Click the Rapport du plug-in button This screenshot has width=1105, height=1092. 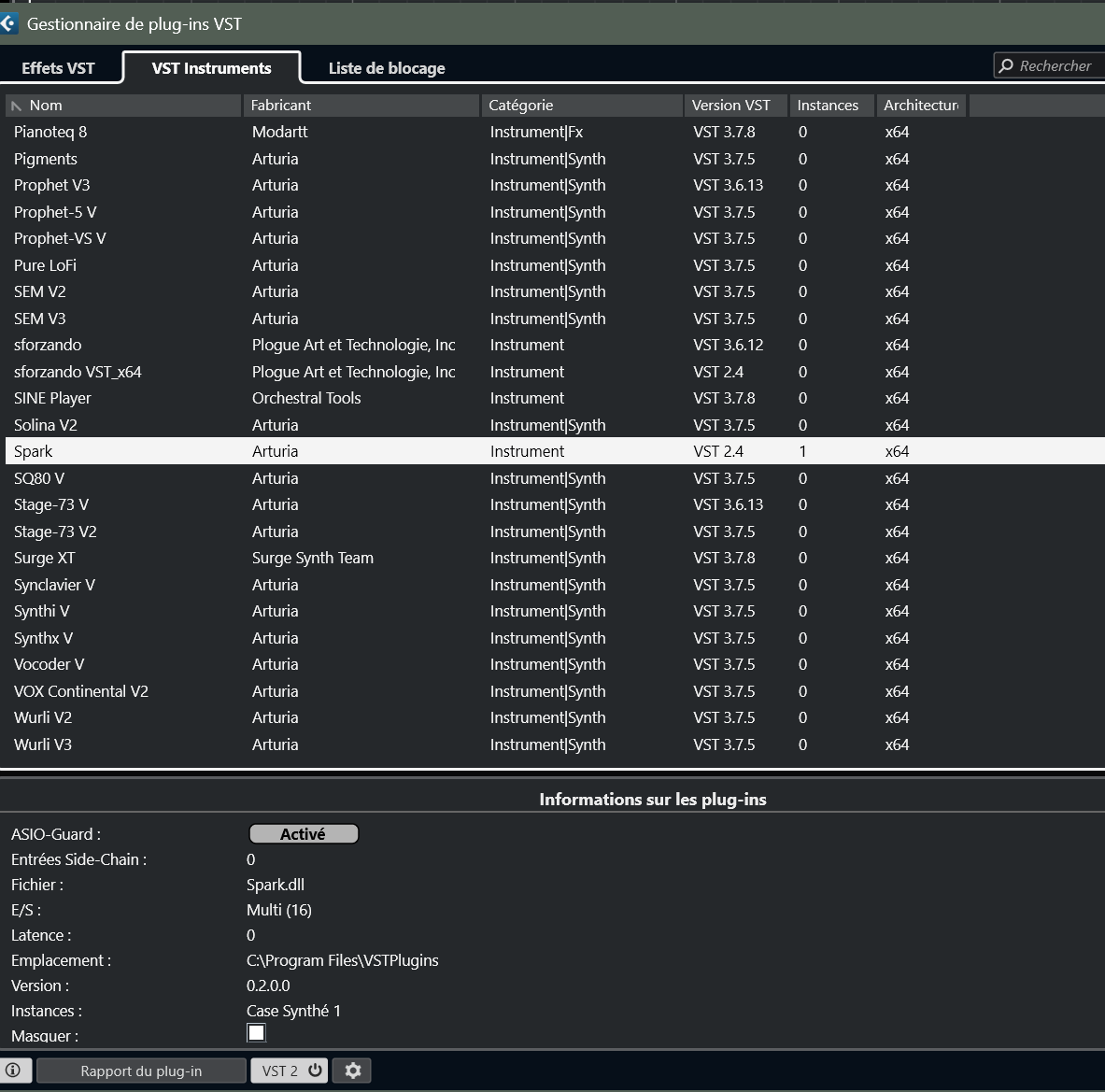141,1071
